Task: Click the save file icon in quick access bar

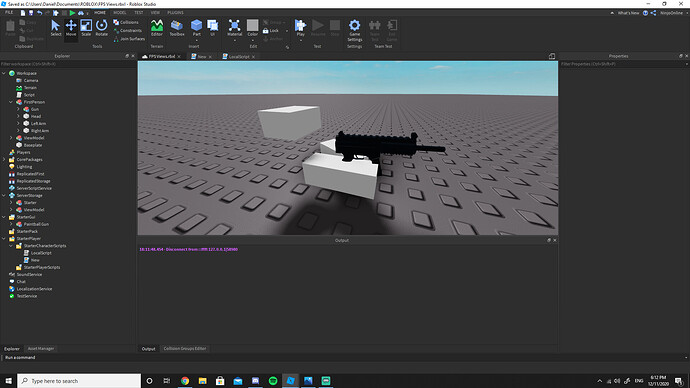Action: (31, 13)
